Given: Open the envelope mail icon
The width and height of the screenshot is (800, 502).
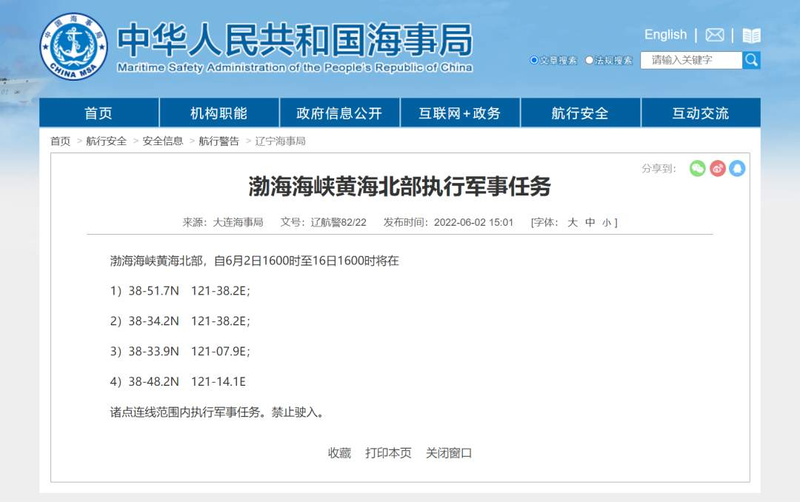Looking at the screenshot, I should [714, 35].
